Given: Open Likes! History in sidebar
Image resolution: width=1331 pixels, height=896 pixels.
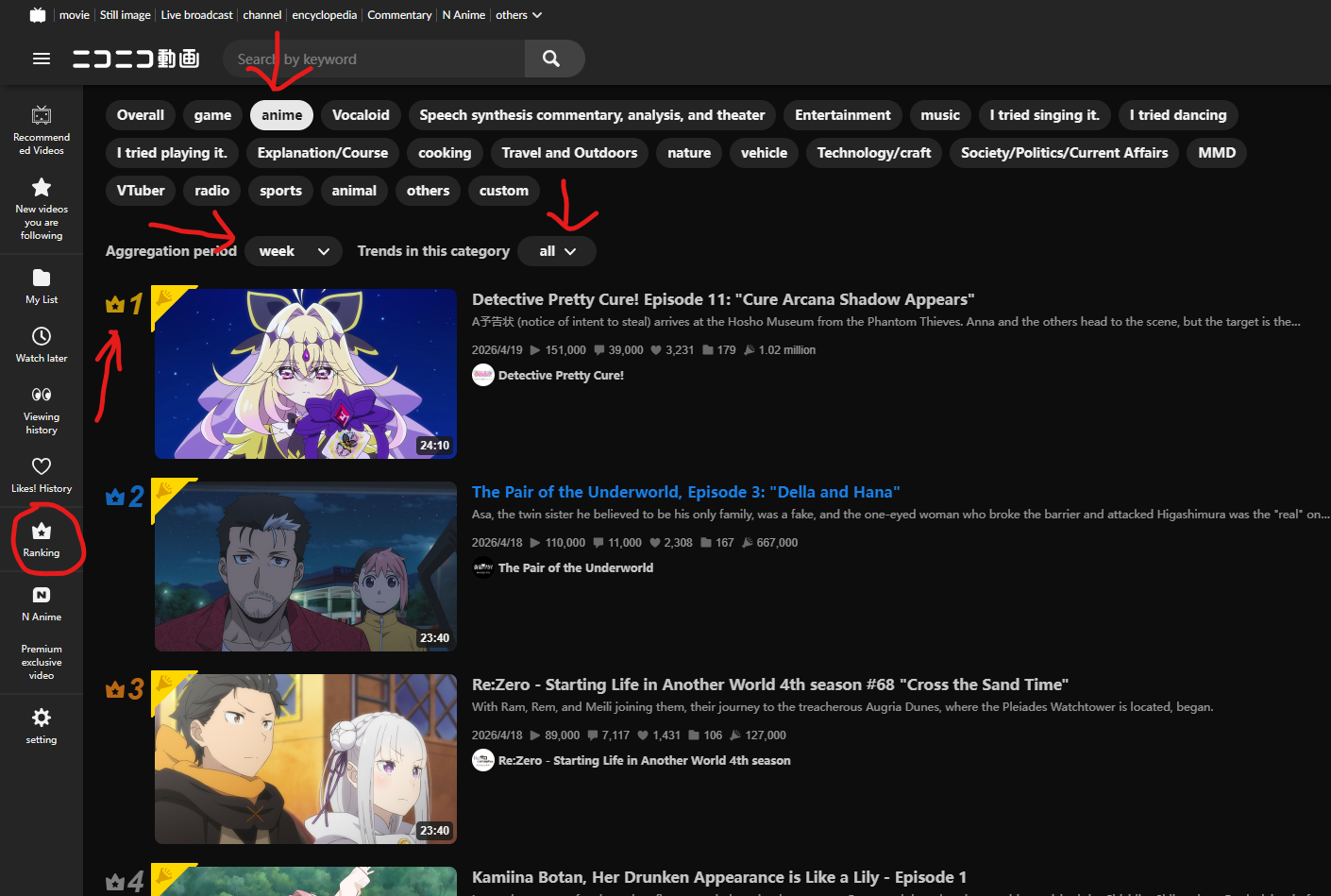Looking at the screenshot, I should [42, 475].
